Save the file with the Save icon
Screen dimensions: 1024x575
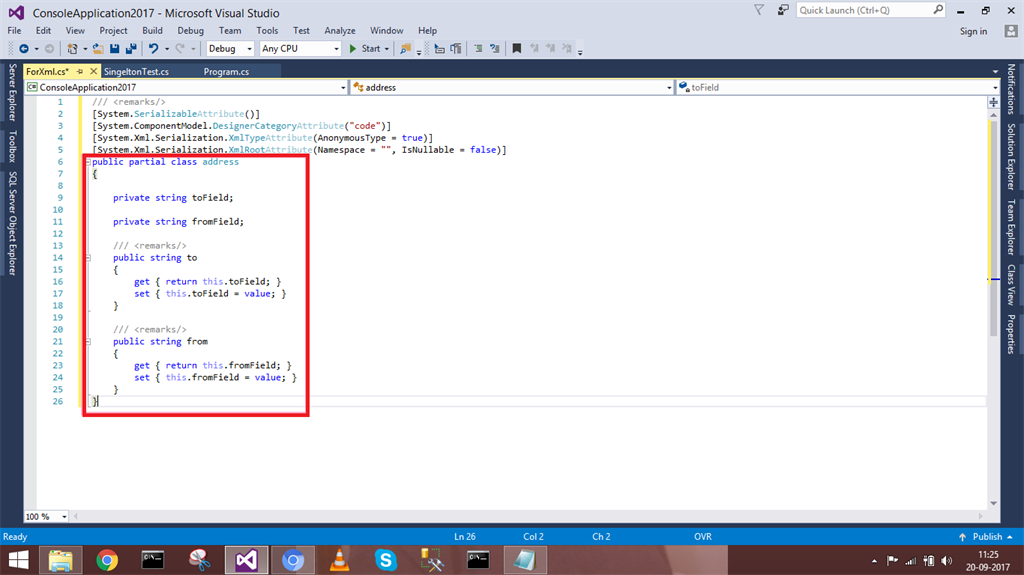(x=114, y=48)
